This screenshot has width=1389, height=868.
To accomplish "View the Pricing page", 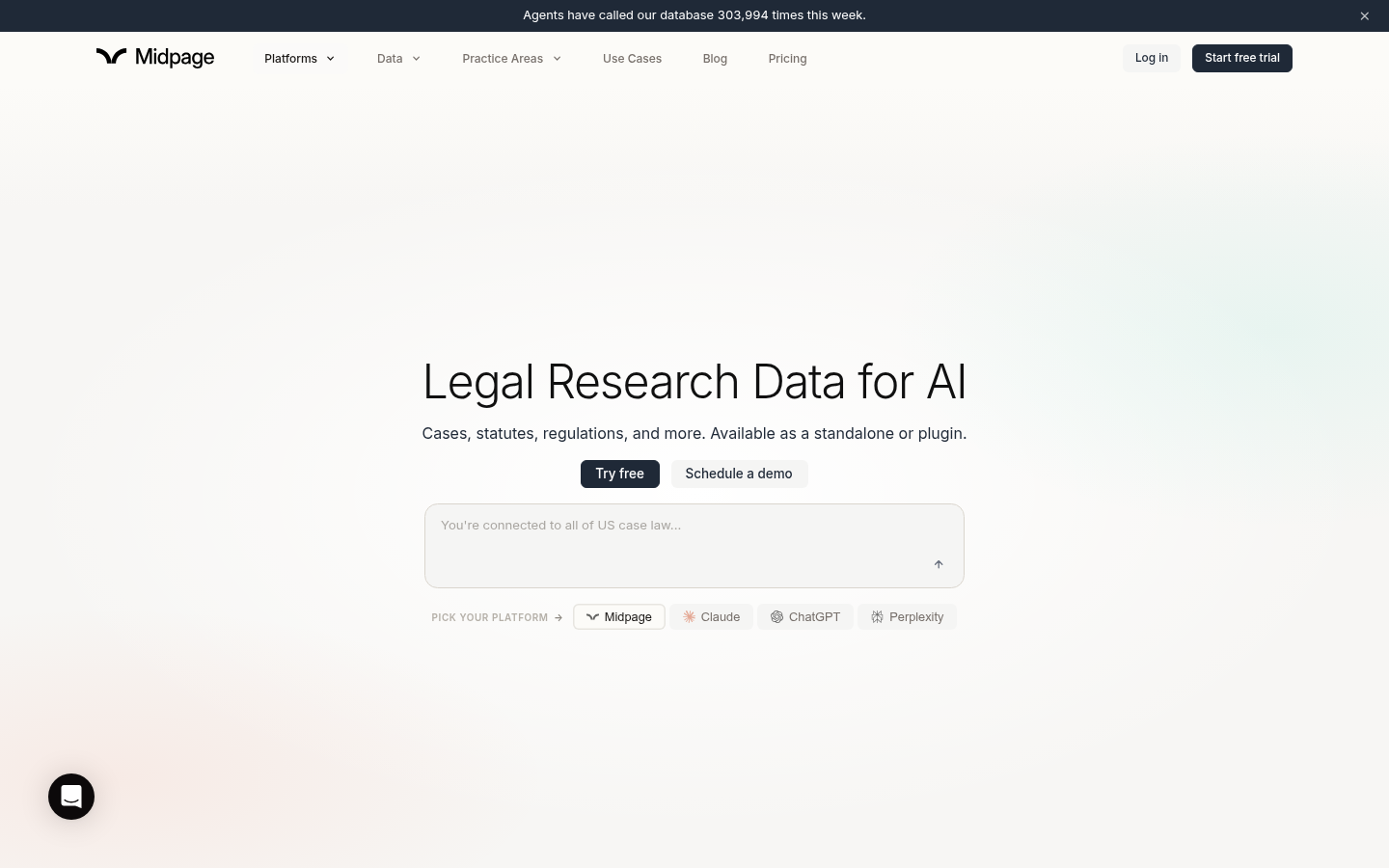I will [787, 59].
